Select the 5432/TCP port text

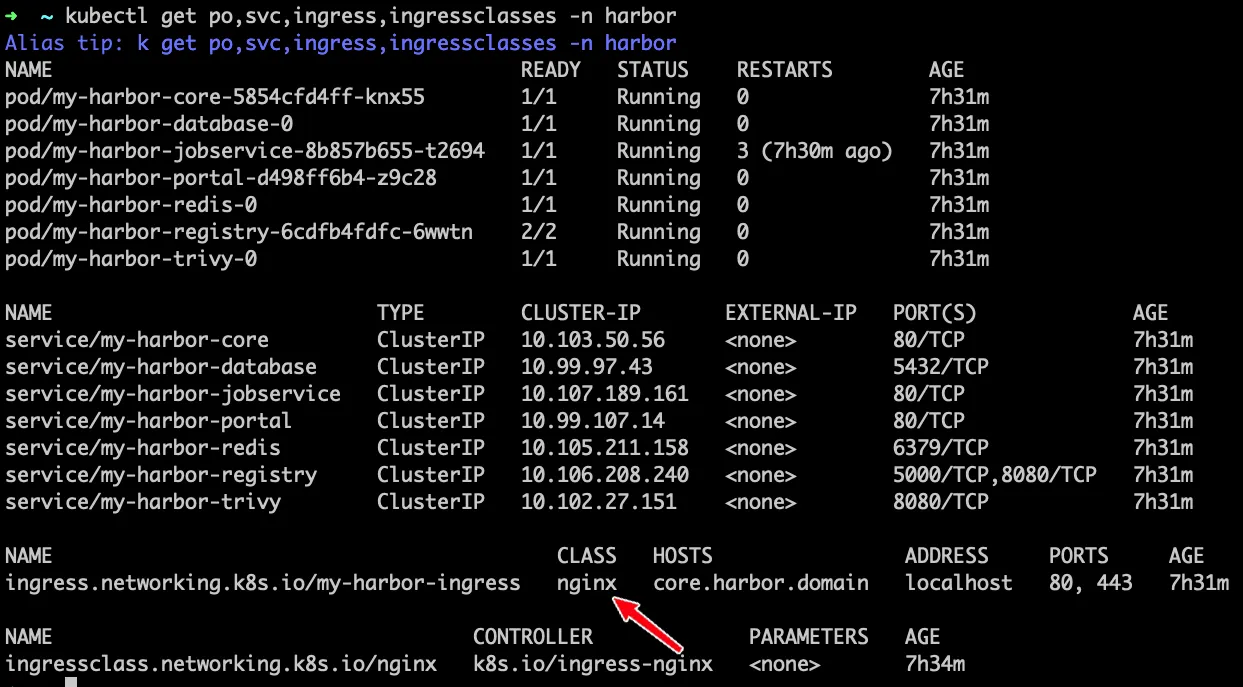[x=940, y=367]
